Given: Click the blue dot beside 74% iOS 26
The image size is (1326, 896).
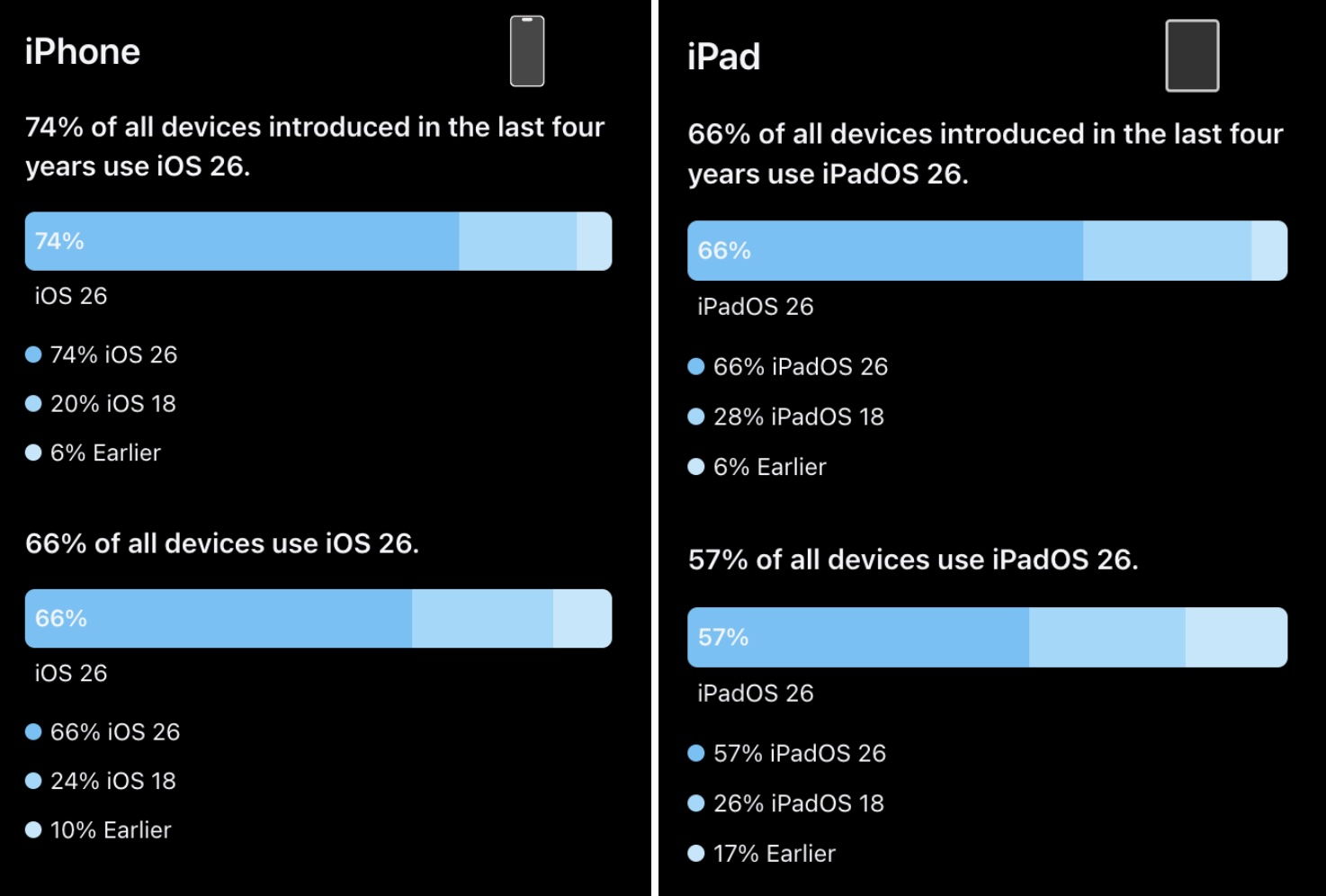Looking at the screenshot, I should tap(33, 354).
